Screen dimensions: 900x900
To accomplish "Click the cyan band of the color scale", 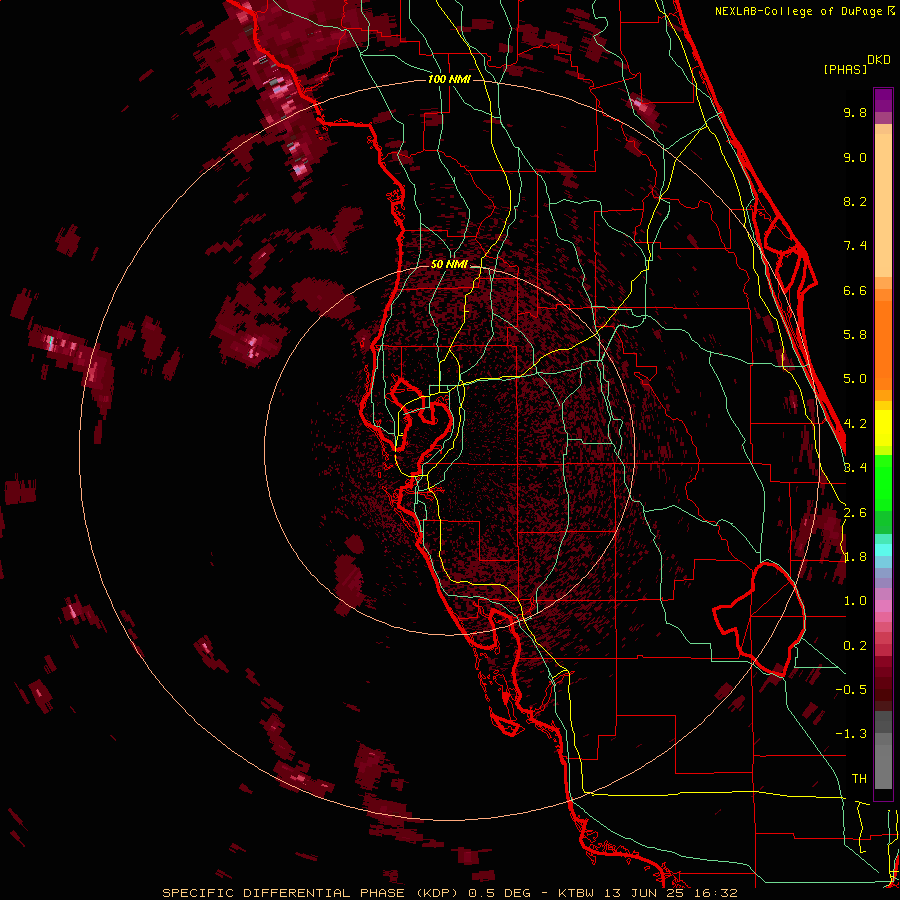I will click(883, 549).
